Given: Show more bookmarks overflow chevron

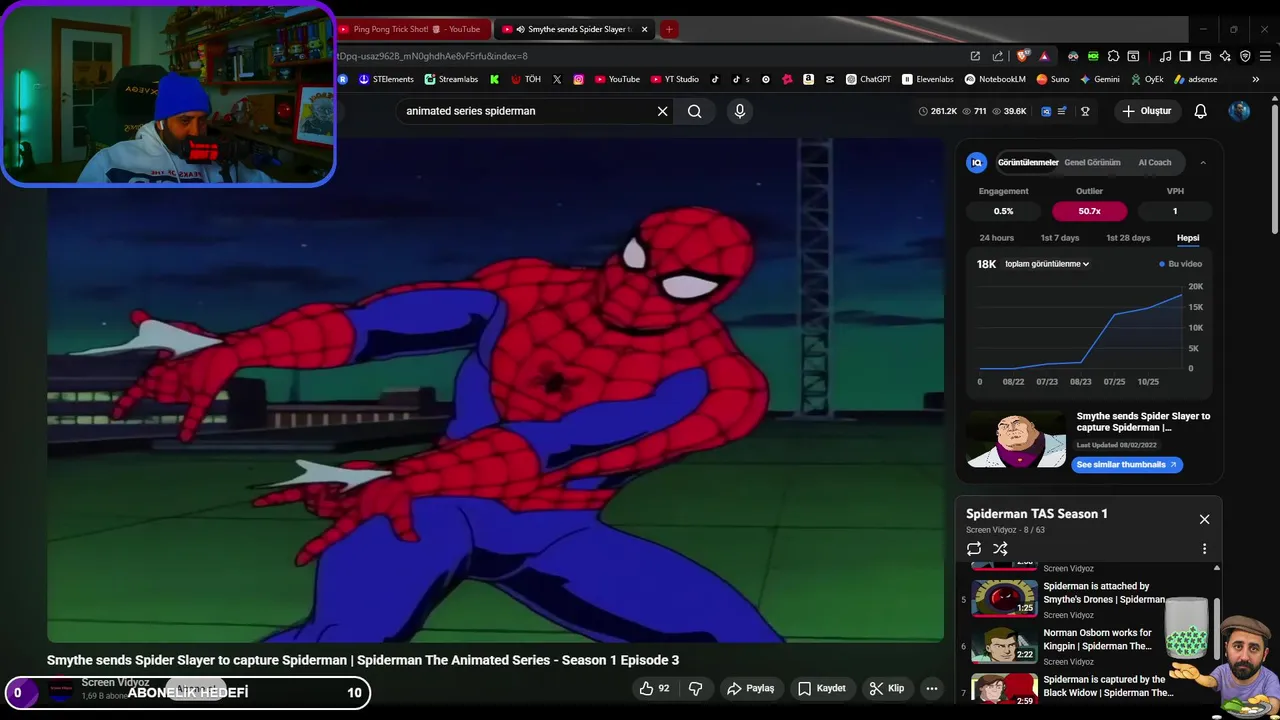Looking at the screenshot, I should click(1256, 79).
